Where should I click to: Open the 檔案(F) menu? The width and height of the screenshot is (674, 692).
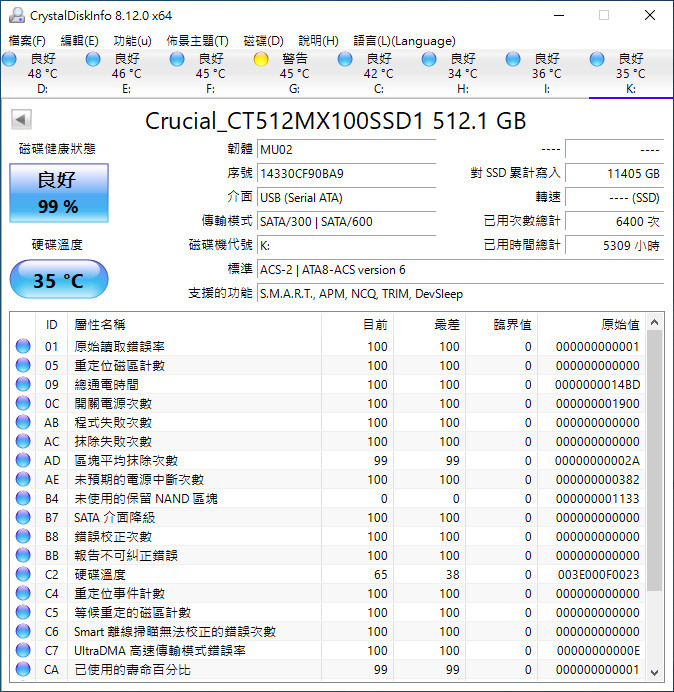coord(27,41)
